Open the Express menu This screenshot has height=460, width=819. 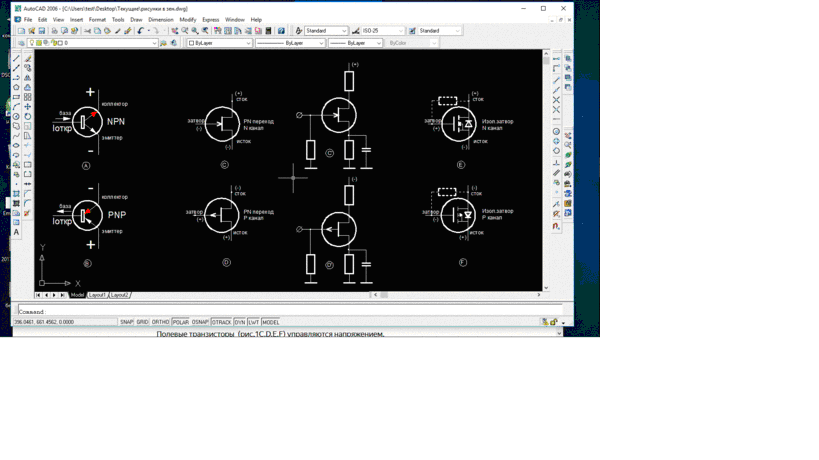[210, 20]
